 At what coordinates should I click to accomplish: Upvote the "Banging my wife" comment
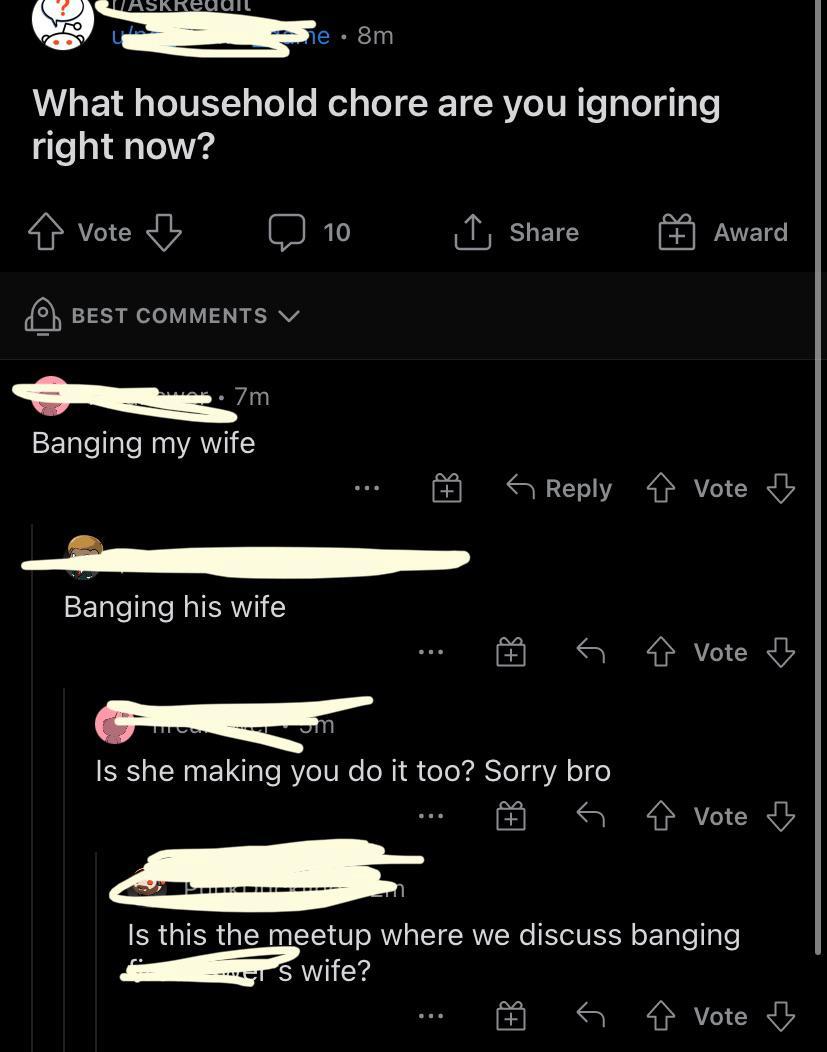click(661, 488)
